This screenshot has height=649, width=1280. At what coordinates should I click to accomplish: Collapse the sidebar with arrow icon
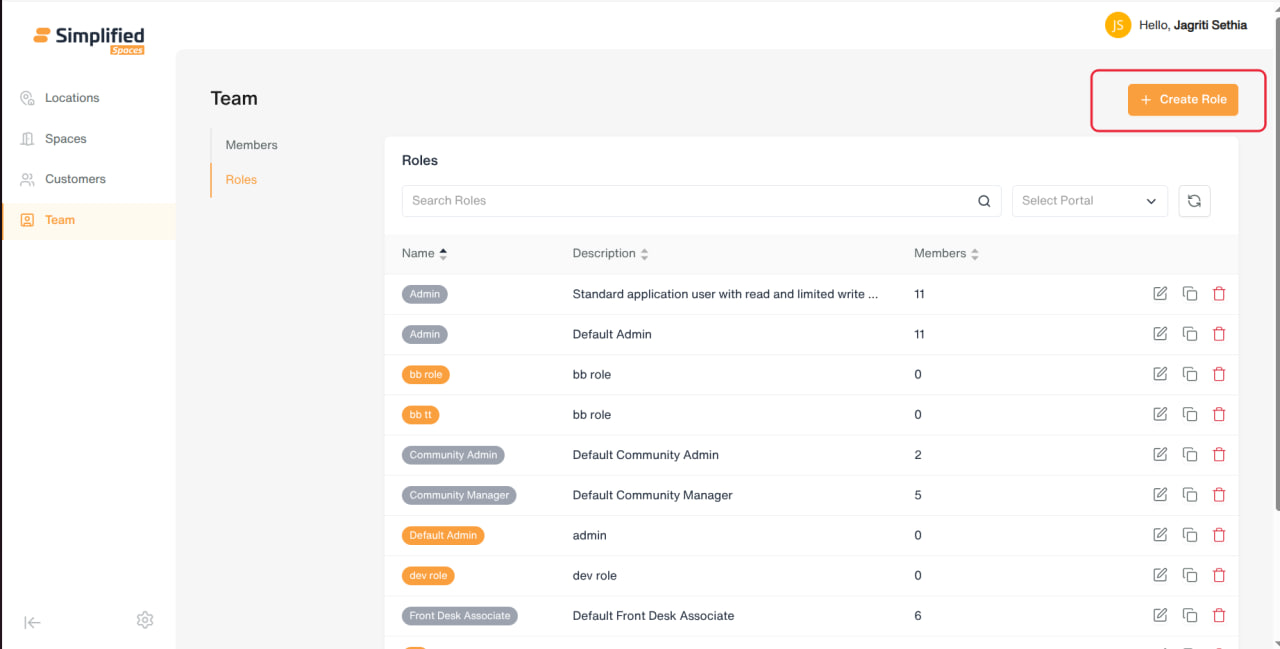tap(33, 622)
